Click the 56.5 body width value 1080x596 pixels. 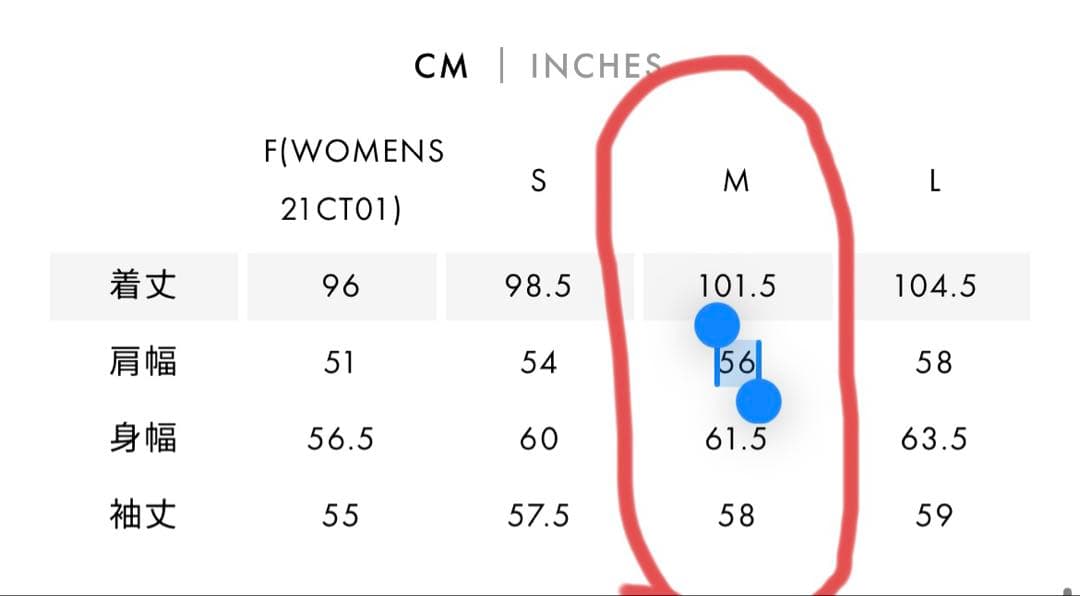click(340, 439)
